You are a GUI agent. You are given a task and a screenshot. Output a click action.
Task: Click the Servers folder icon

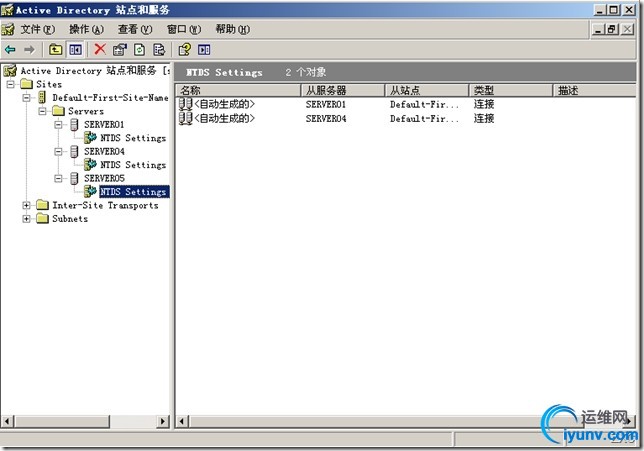coord(58,111)
